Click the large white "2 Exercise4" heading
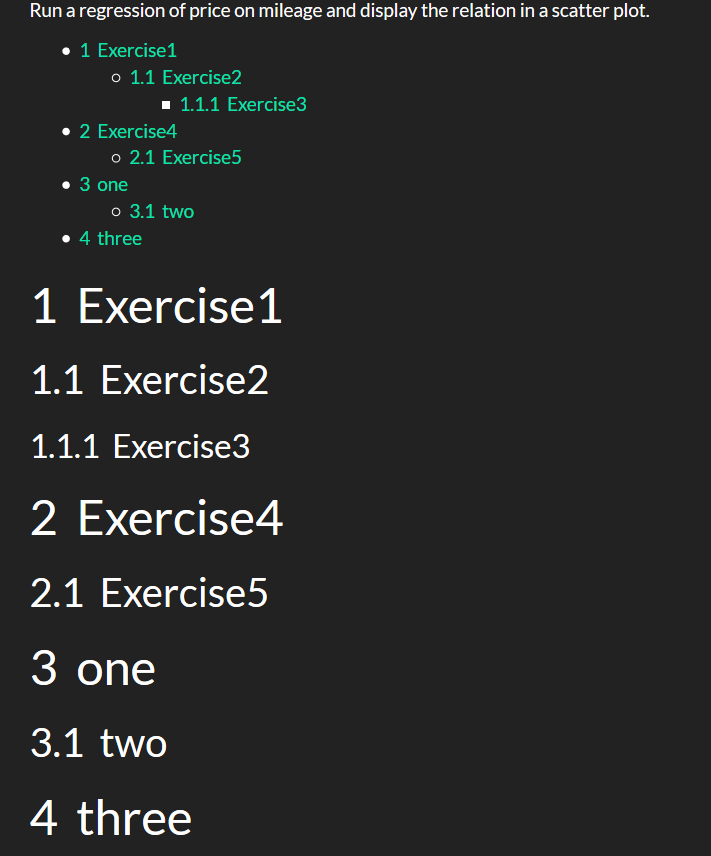 click(x=157, y=518)
